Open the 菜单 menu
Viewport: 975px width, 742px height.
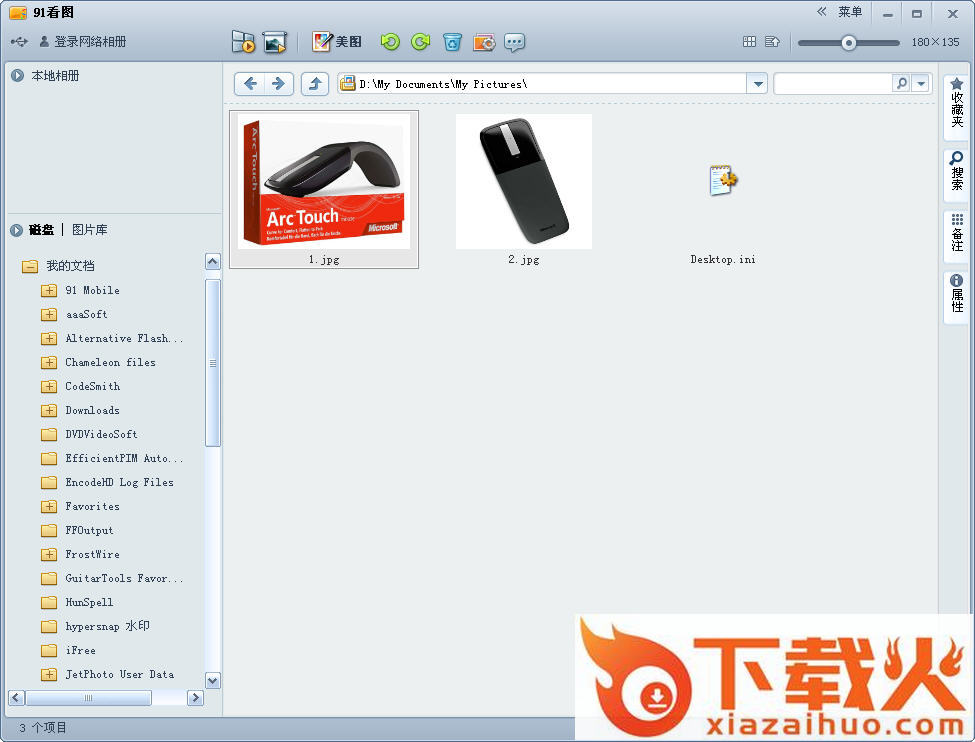pos(849,12)
